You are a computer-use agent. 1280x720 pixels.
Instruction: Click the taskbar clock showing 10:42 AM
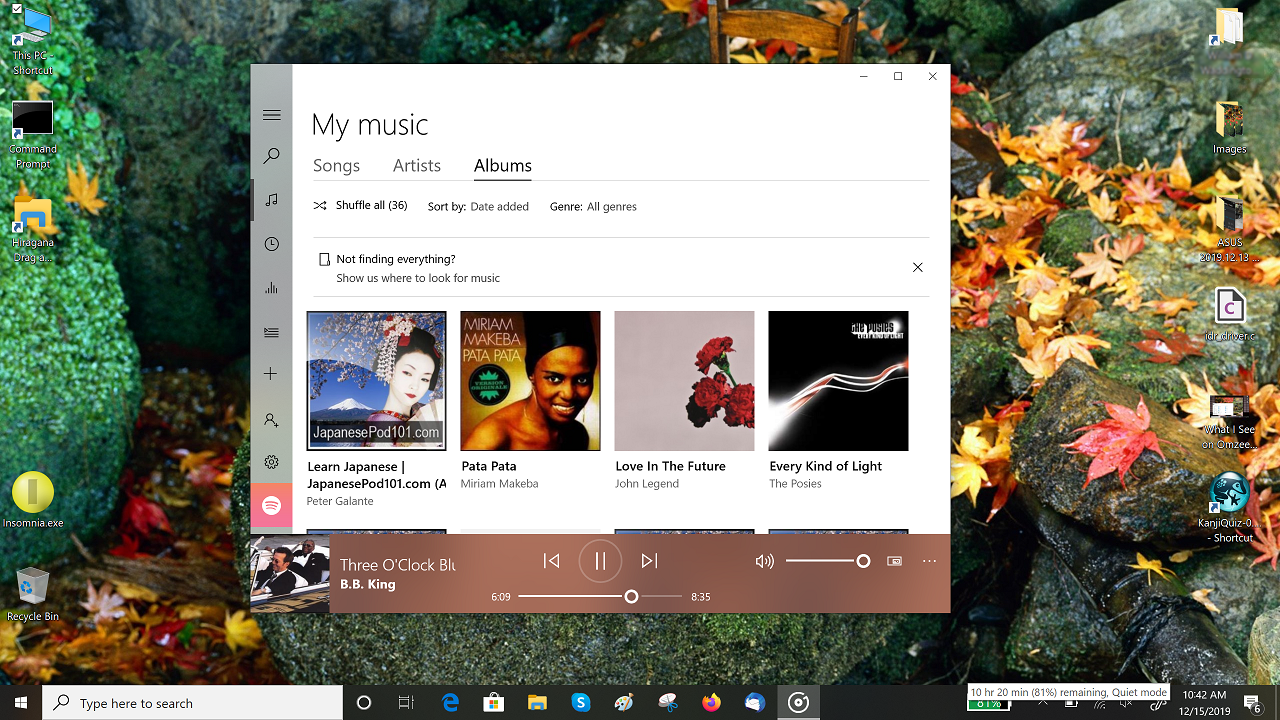click(x=1204, y=703)
